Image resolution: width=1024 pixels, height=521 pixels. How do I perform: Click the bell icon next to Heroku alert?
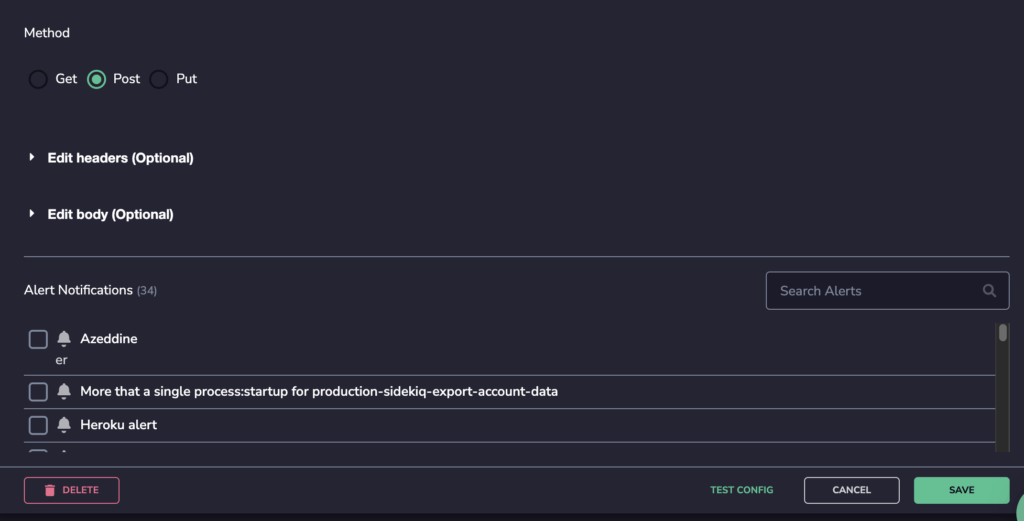(x=63, y=424)
